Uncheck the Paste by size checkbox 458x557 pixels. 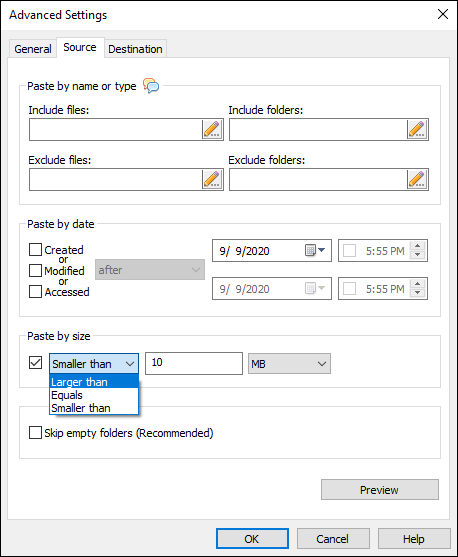pos(35,363)
